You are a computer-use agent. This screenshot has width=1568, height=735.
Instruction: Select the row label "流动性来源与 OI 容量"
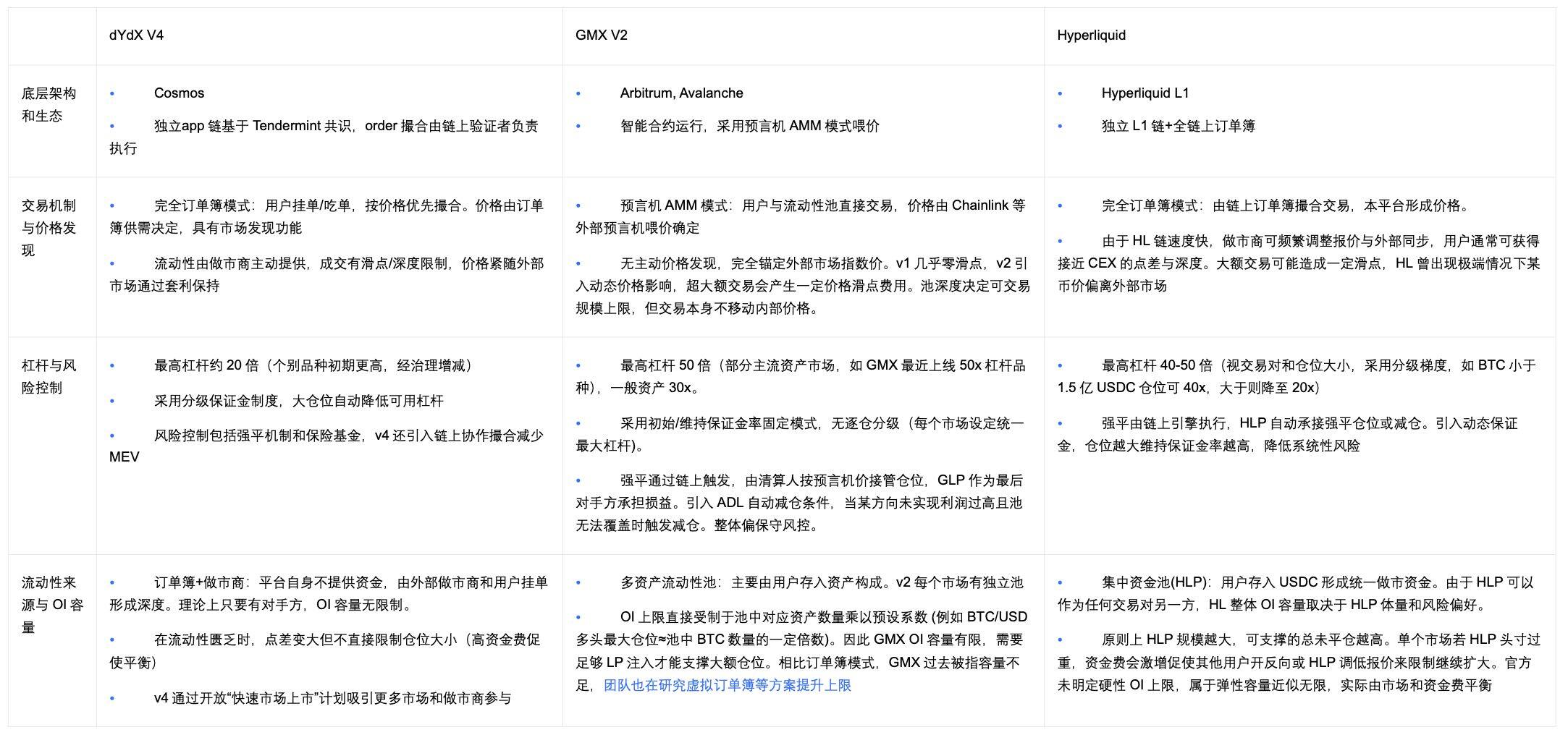click(x=52, y=605)
